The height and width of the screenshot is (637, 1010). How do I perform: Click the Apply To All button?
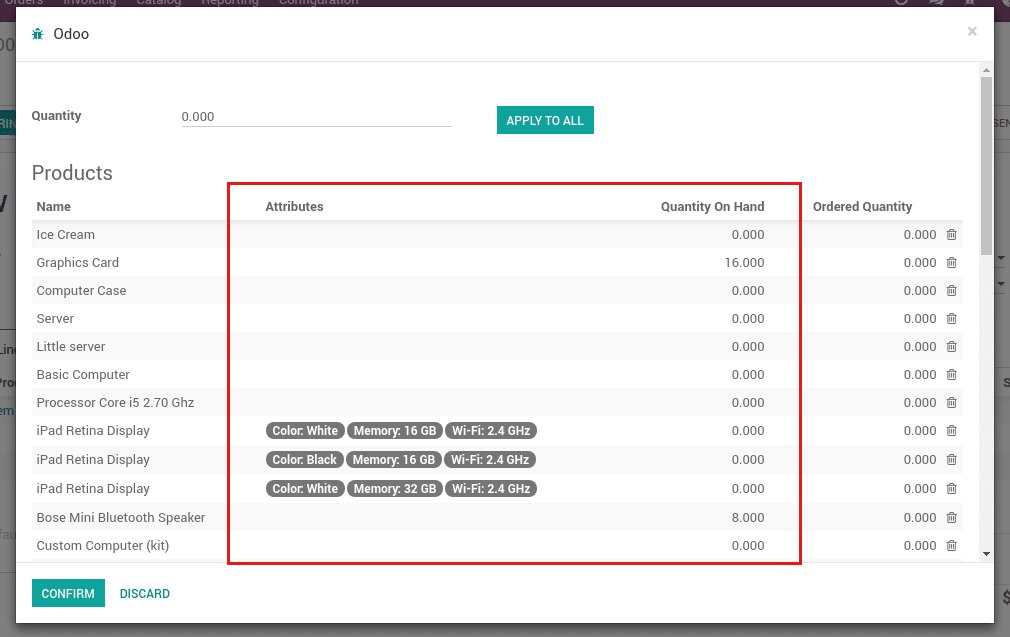click(x=545, y=120)
